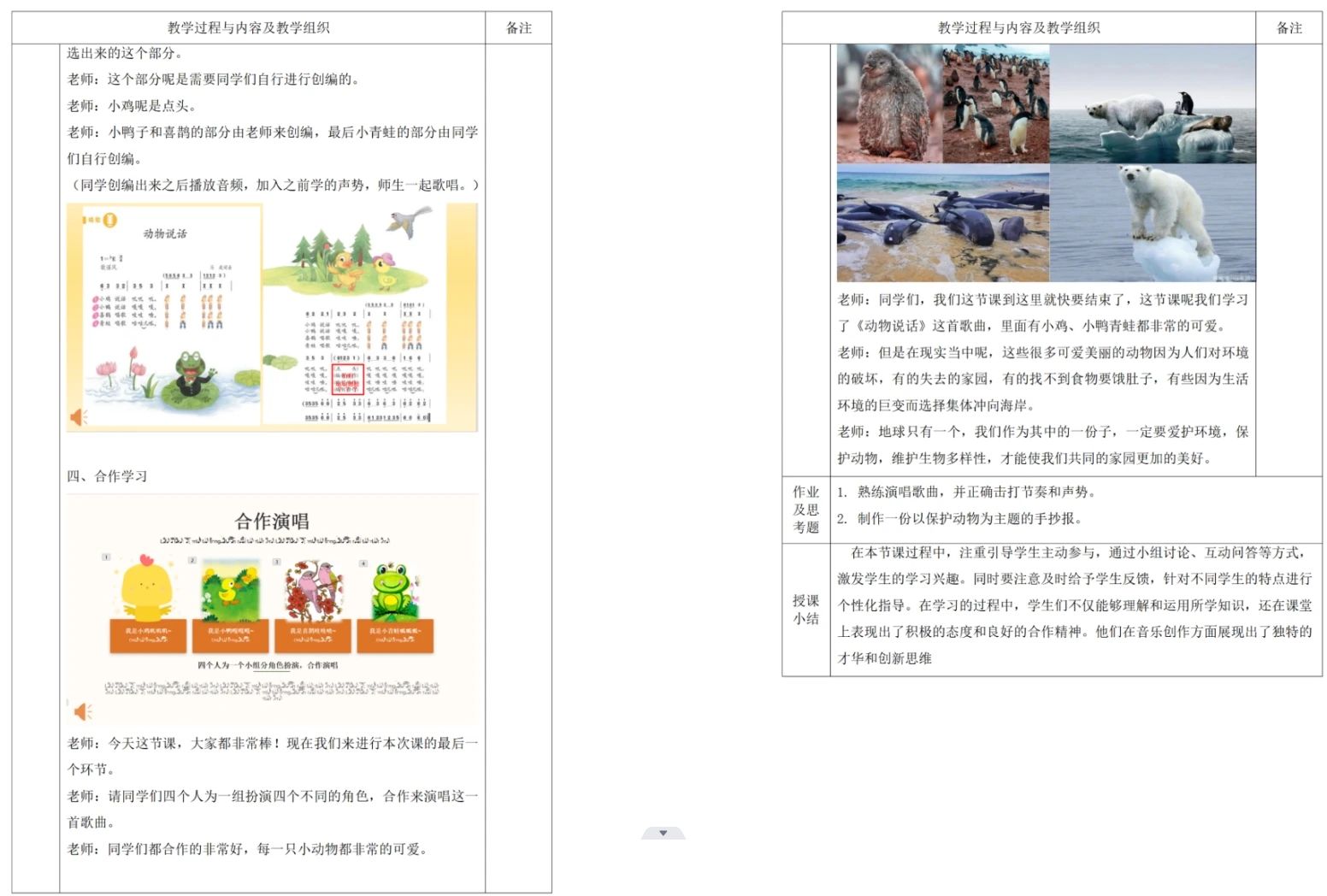Click the red highlighted box in the score
1327x896 pixels.
348,379
